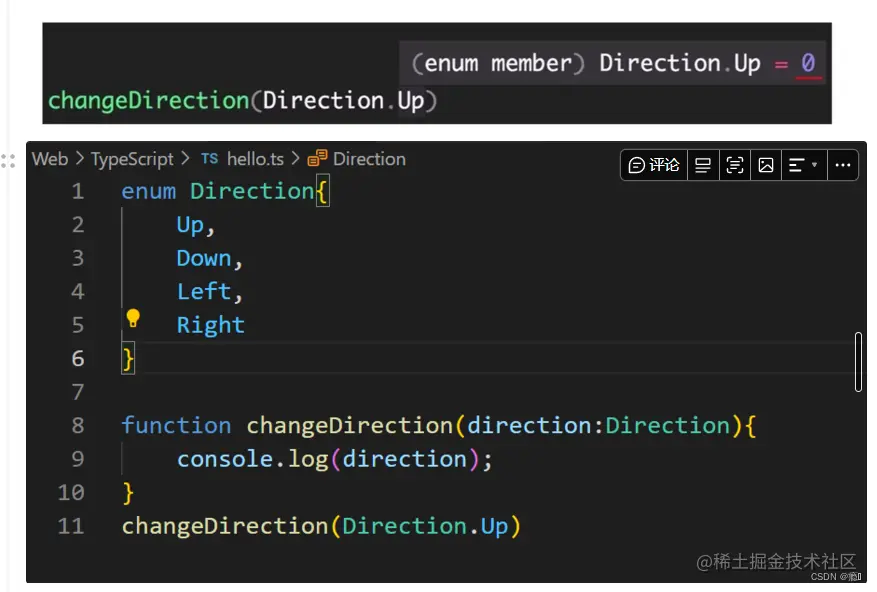The image size is (877, 592).
Task: Click the left-align lines icon
Action: click(796, 165)
